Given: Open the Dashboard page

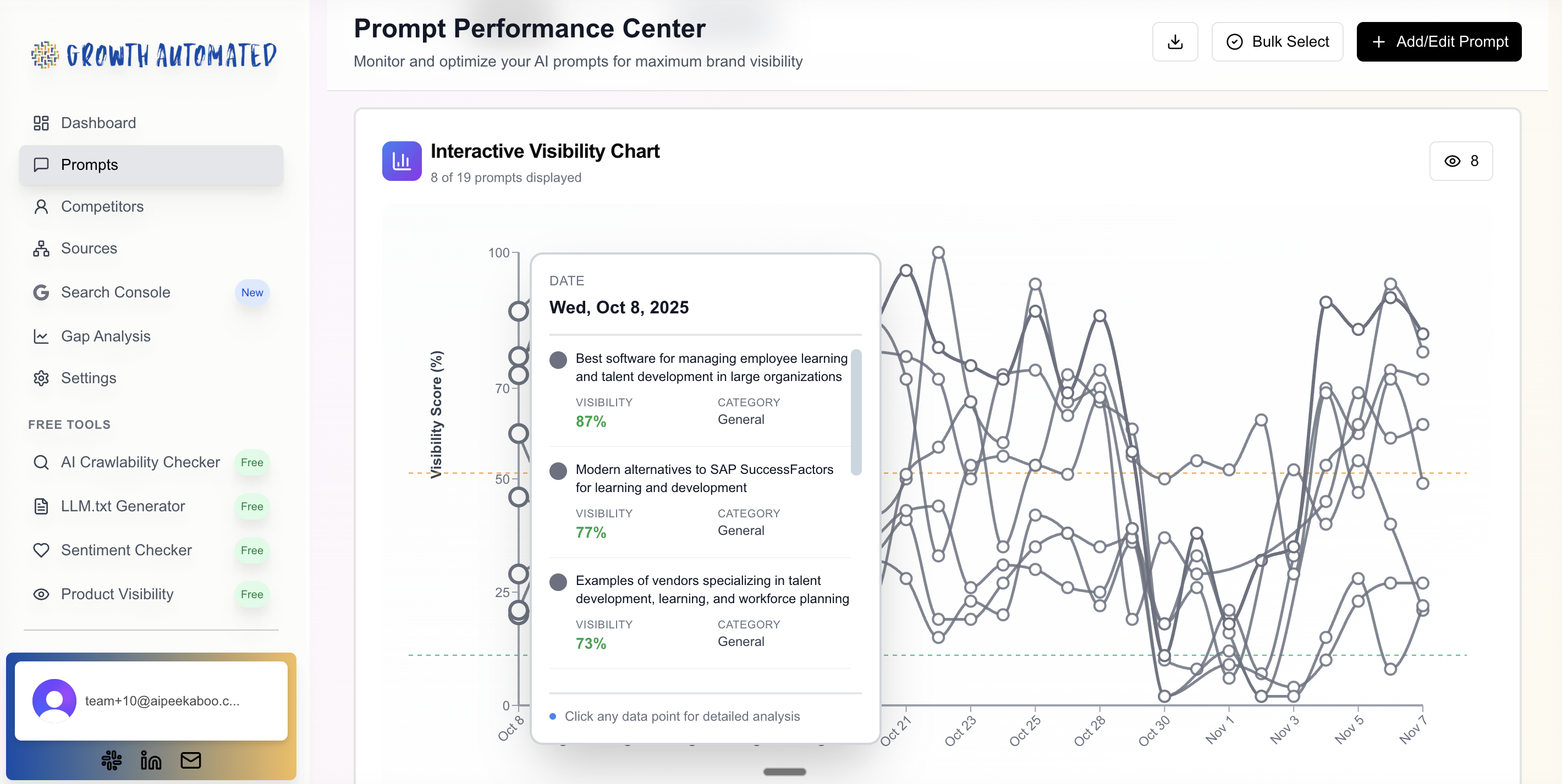Looking at the screenshot, I should tap(98, 123).
